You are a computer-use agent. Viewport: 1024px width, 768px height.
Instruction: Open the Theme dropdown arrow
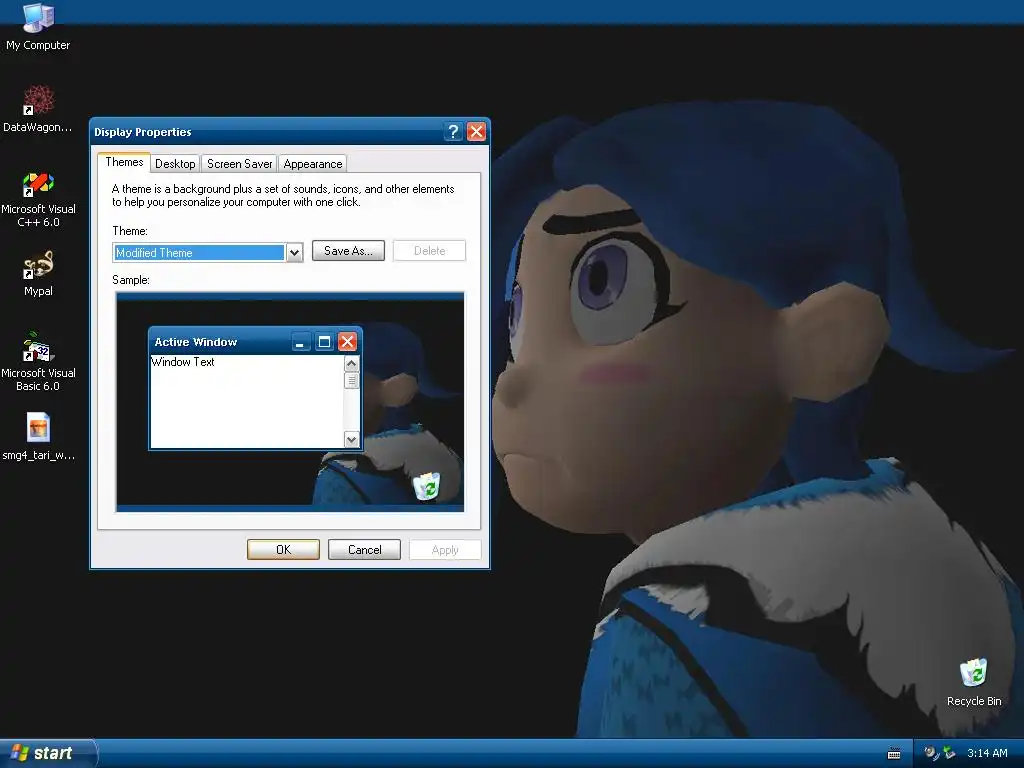click(x=295, y=253)
